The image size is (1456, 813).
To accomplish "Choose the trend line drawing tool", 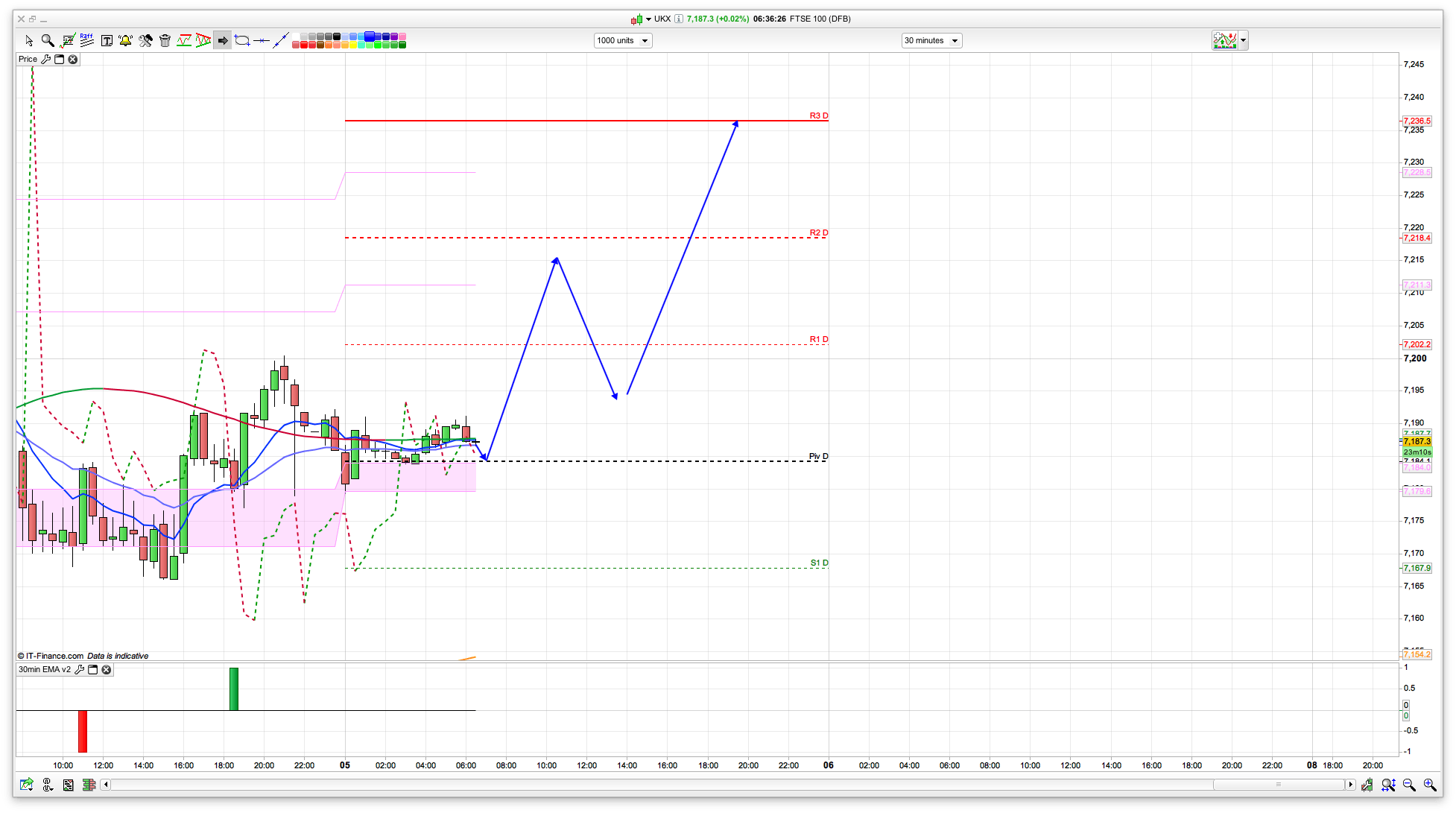I will point(280,41).
